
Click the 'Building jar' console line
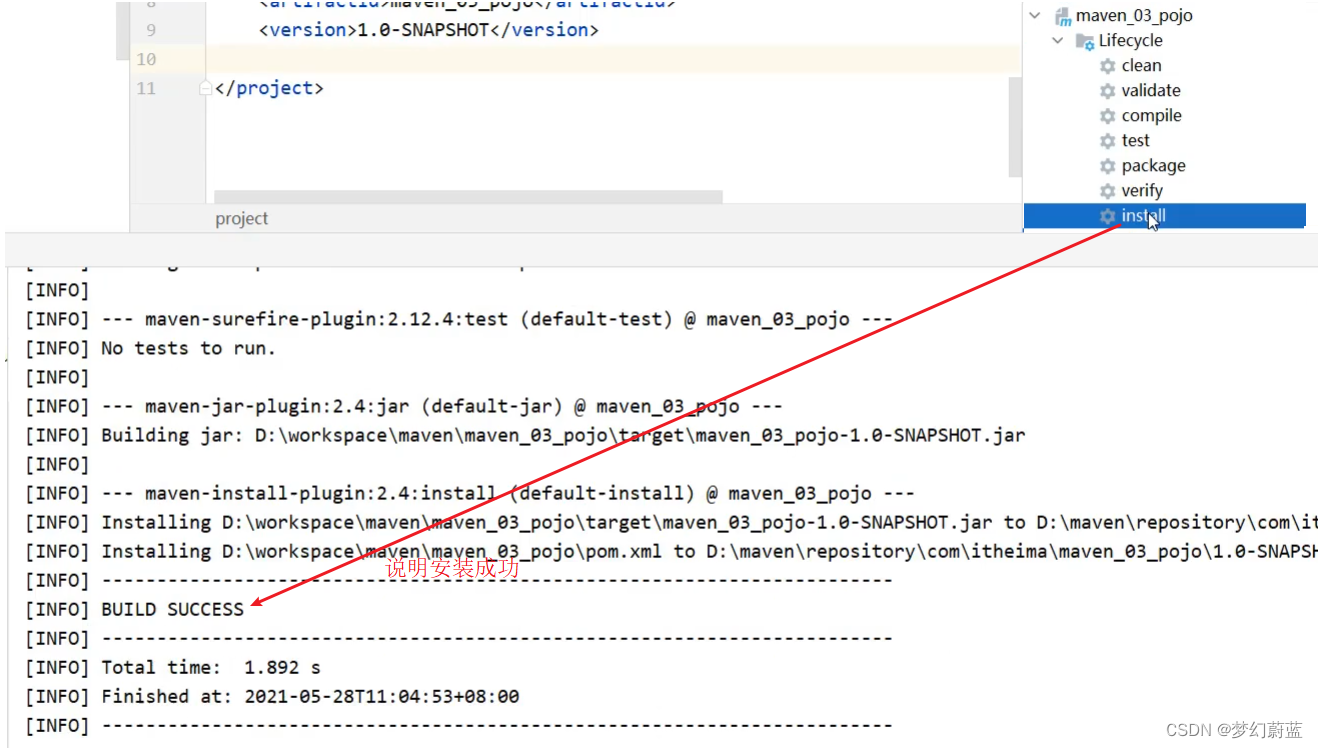coord(525,436)
